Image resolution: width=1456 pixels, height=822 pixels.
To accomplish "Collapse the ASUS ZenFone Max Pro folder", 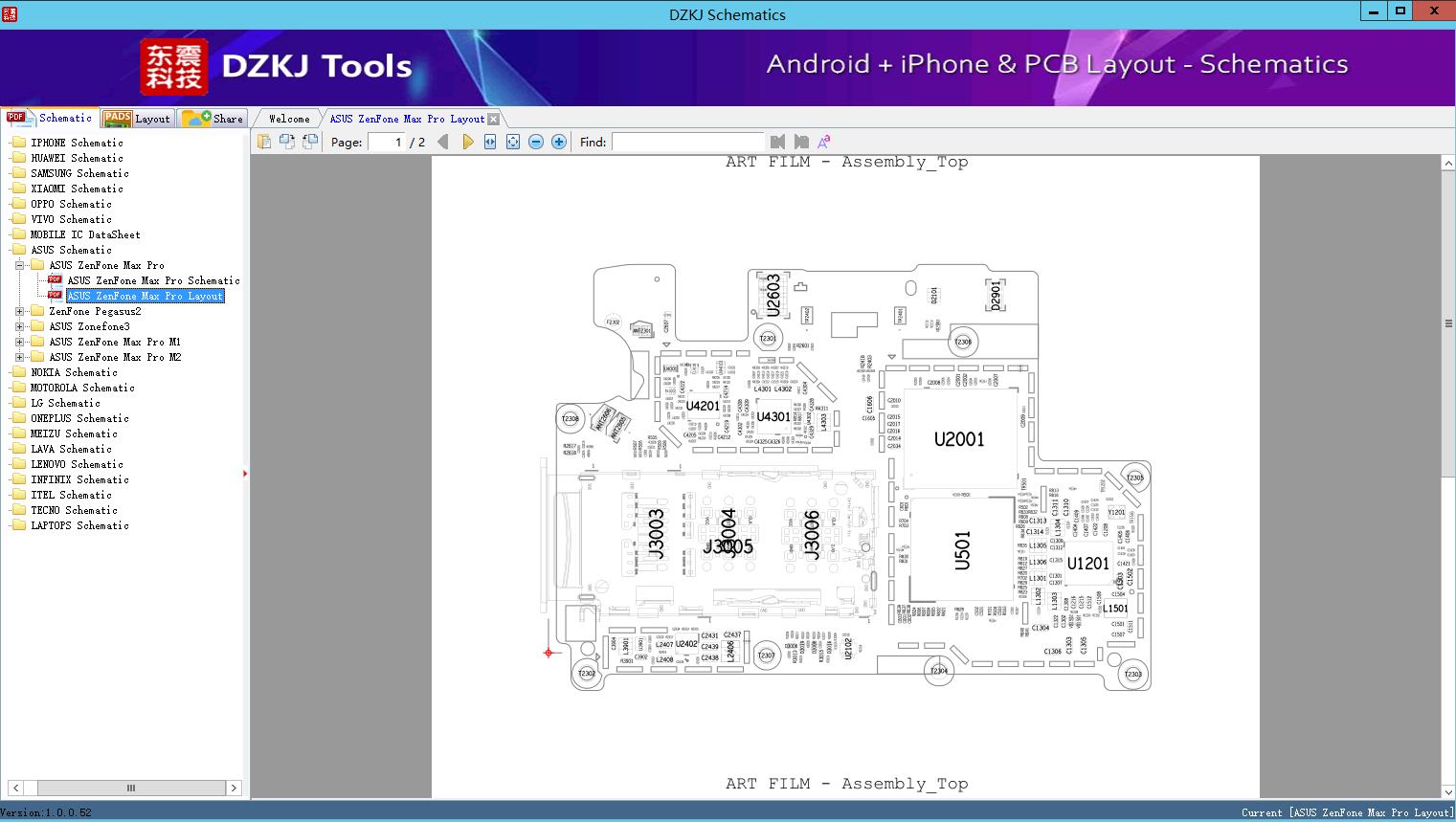I will 19,265.
